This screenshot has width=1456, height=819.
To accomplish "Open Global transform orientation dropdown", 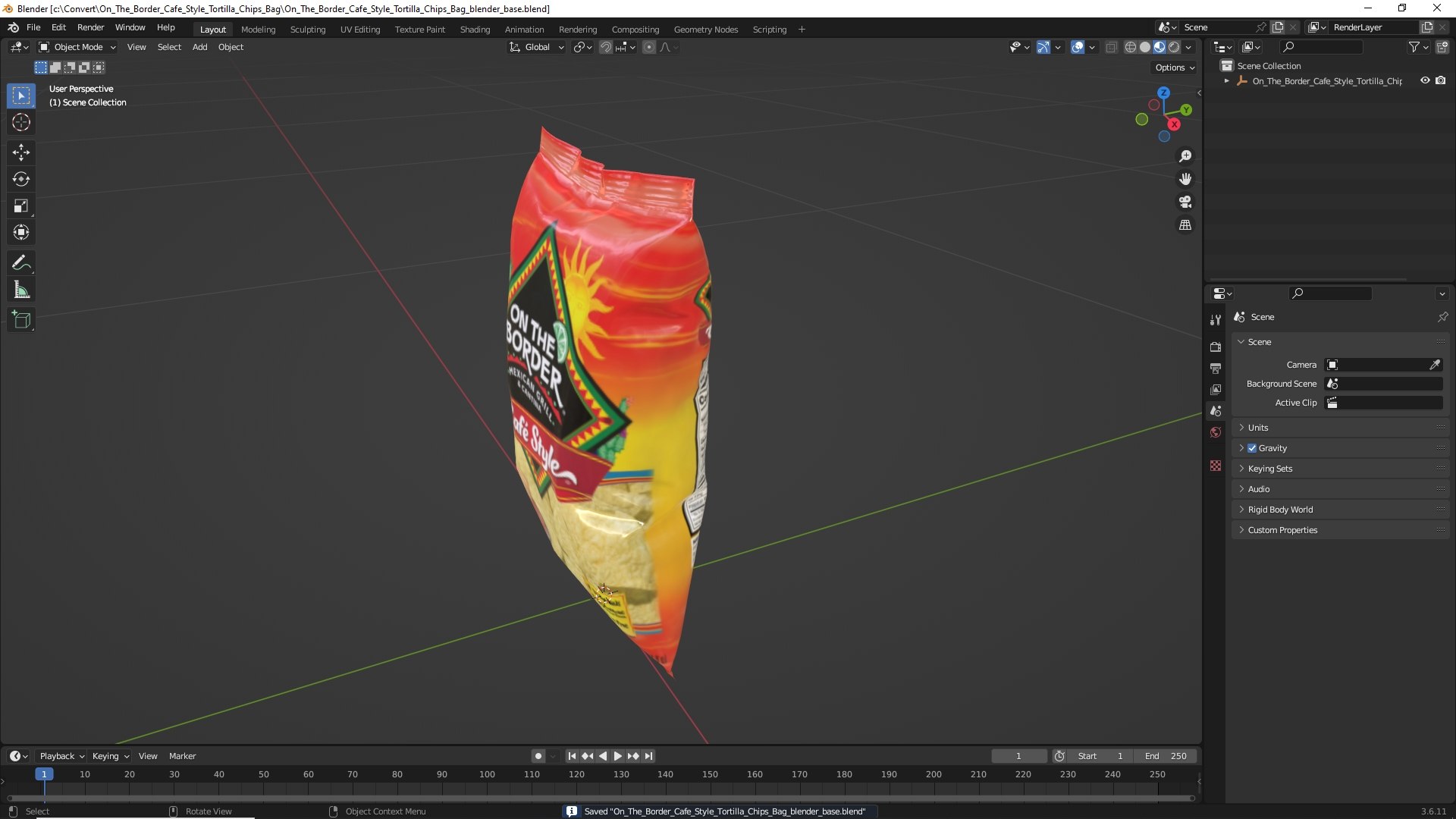I will coord(536,47).
